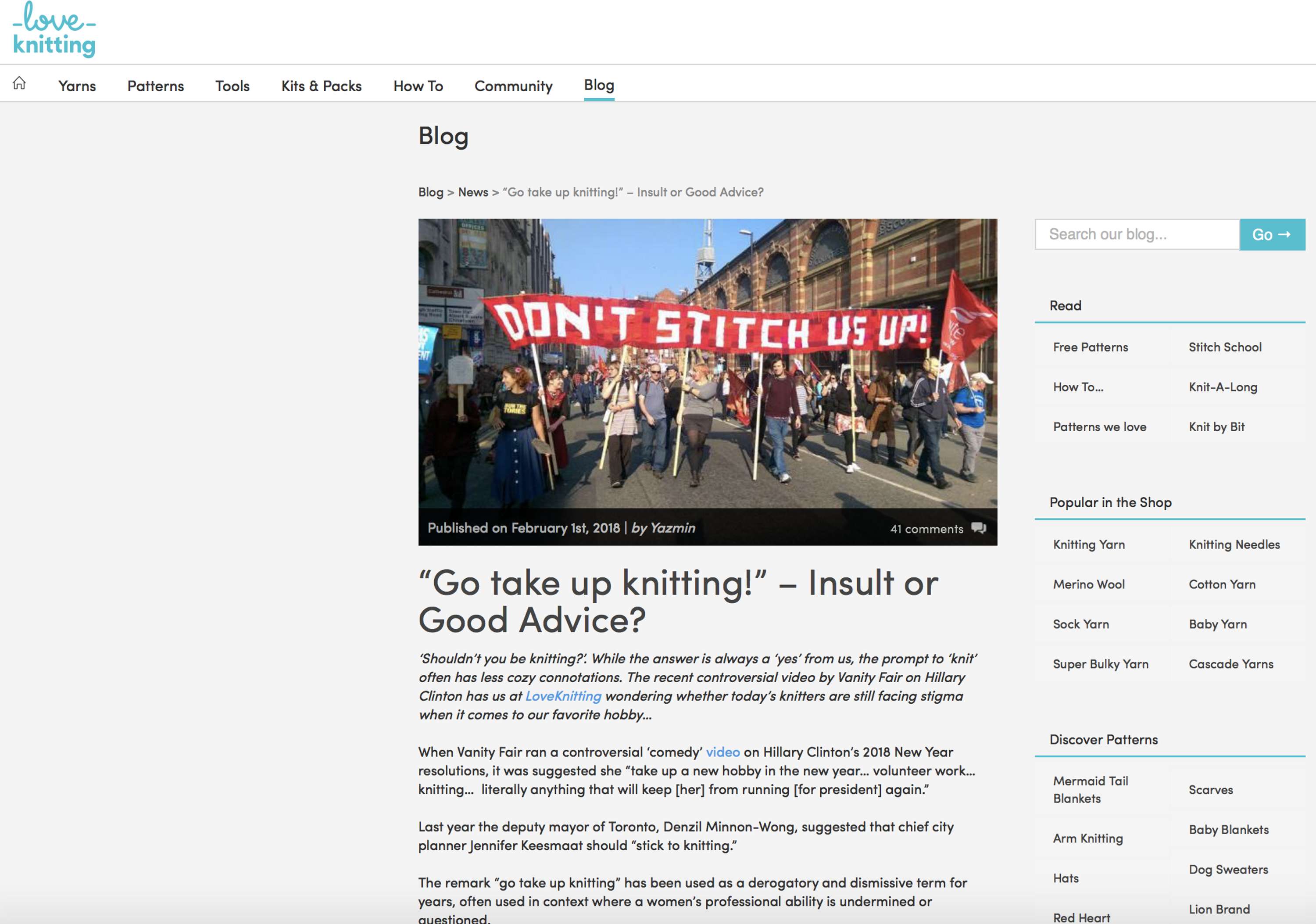Open Knitting Needles shop link
This screenshot has width=1316, height=924.
(1234, 544)
